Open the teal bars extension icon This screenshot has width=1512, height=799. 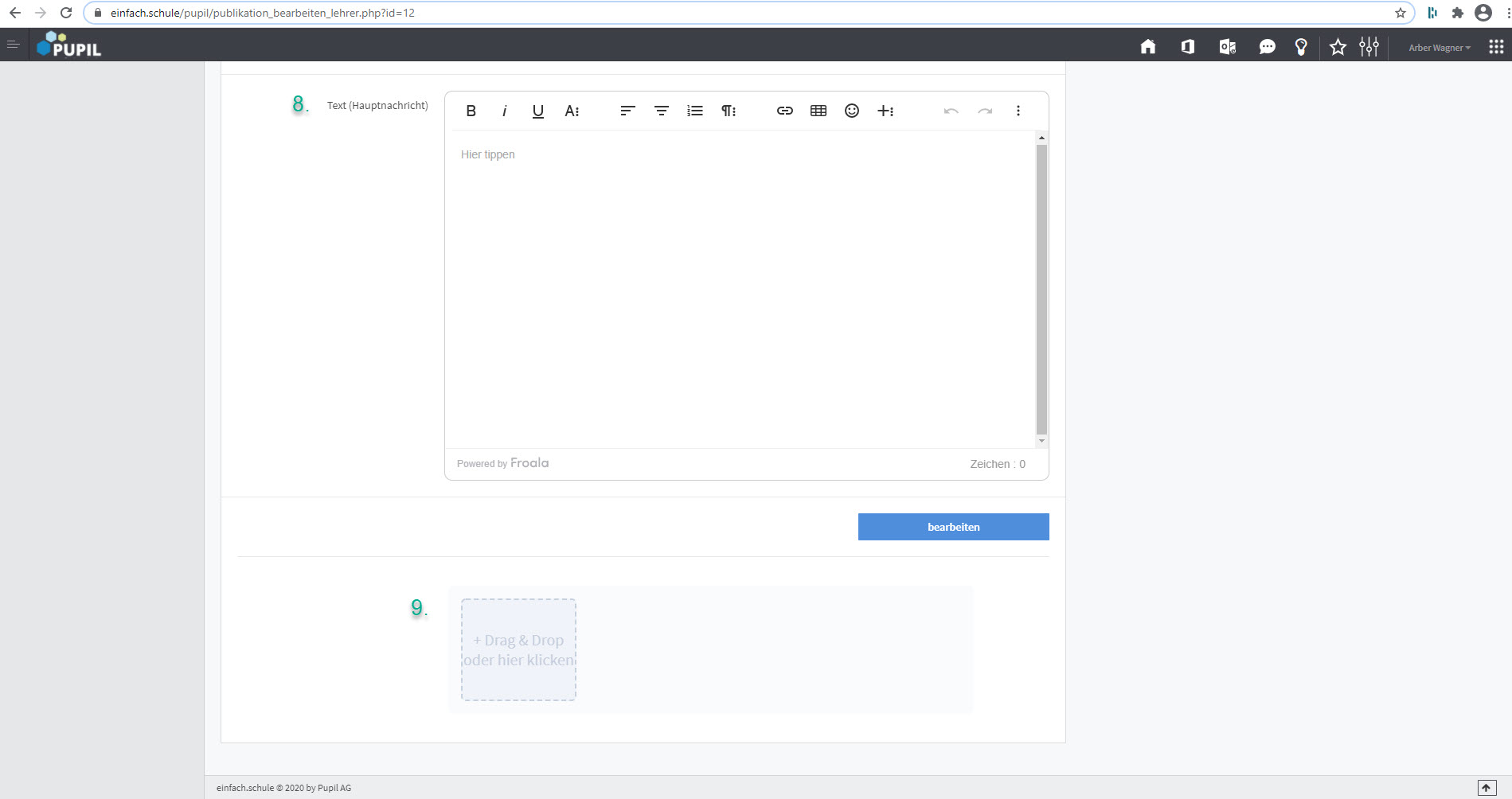tap(1432, 13)
